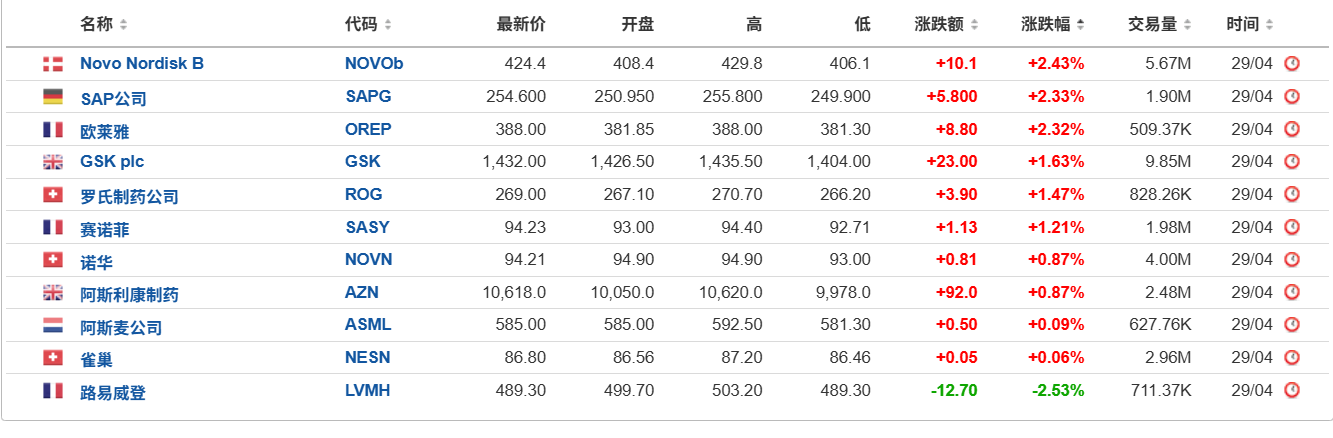Sort by 时间 column header
Image resolution: width=1333 pixels, height=438 pixels.
(x=1251, y=24)
